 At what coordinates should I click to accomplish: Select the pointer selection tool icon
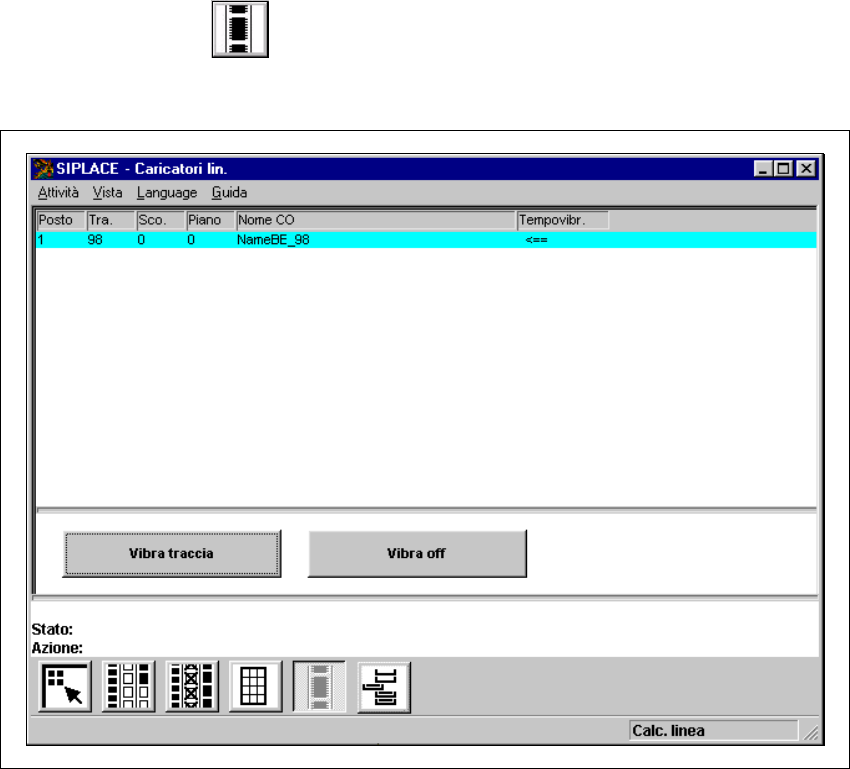pos(65,687)
